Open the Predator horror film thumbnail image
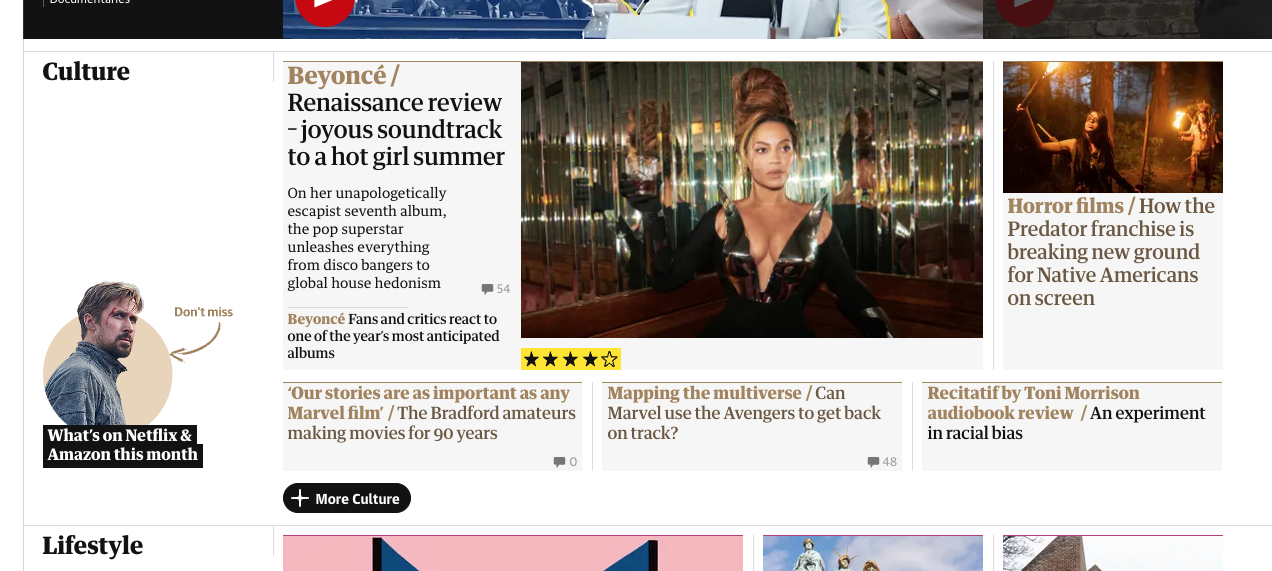The height and width of the screenshot is (571, 1272). coord(1113,127)
